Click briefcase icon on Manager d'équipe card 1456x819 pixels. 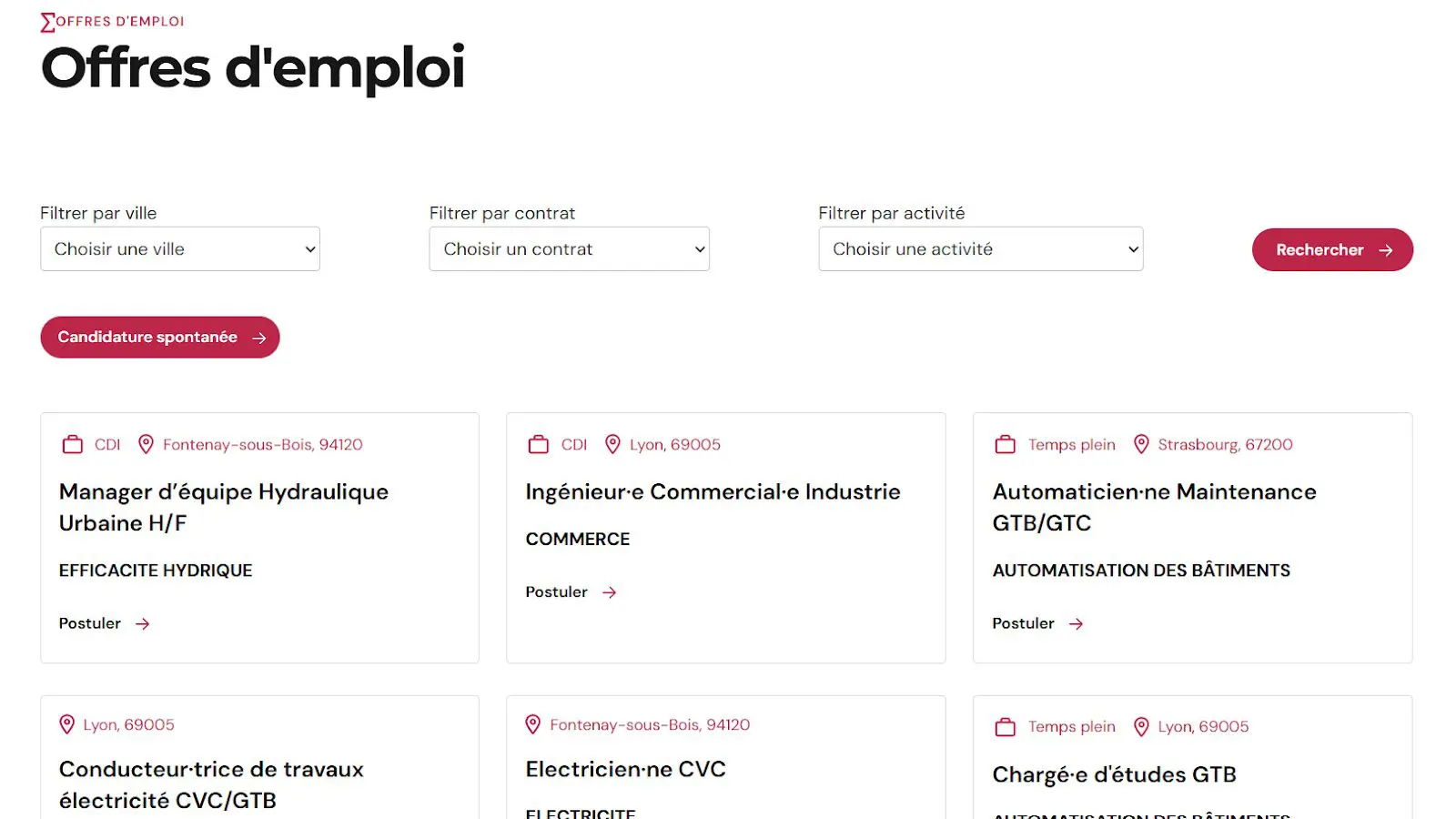pos(72,444)
